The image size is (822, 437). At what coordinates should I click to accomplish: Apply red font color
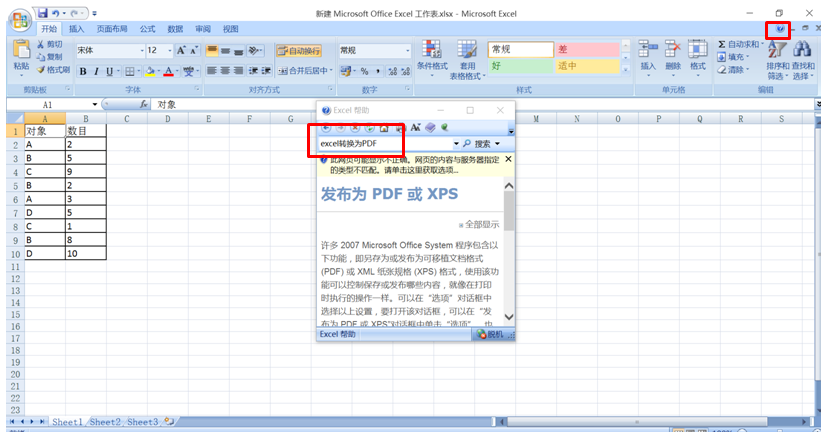coord(168,71)
